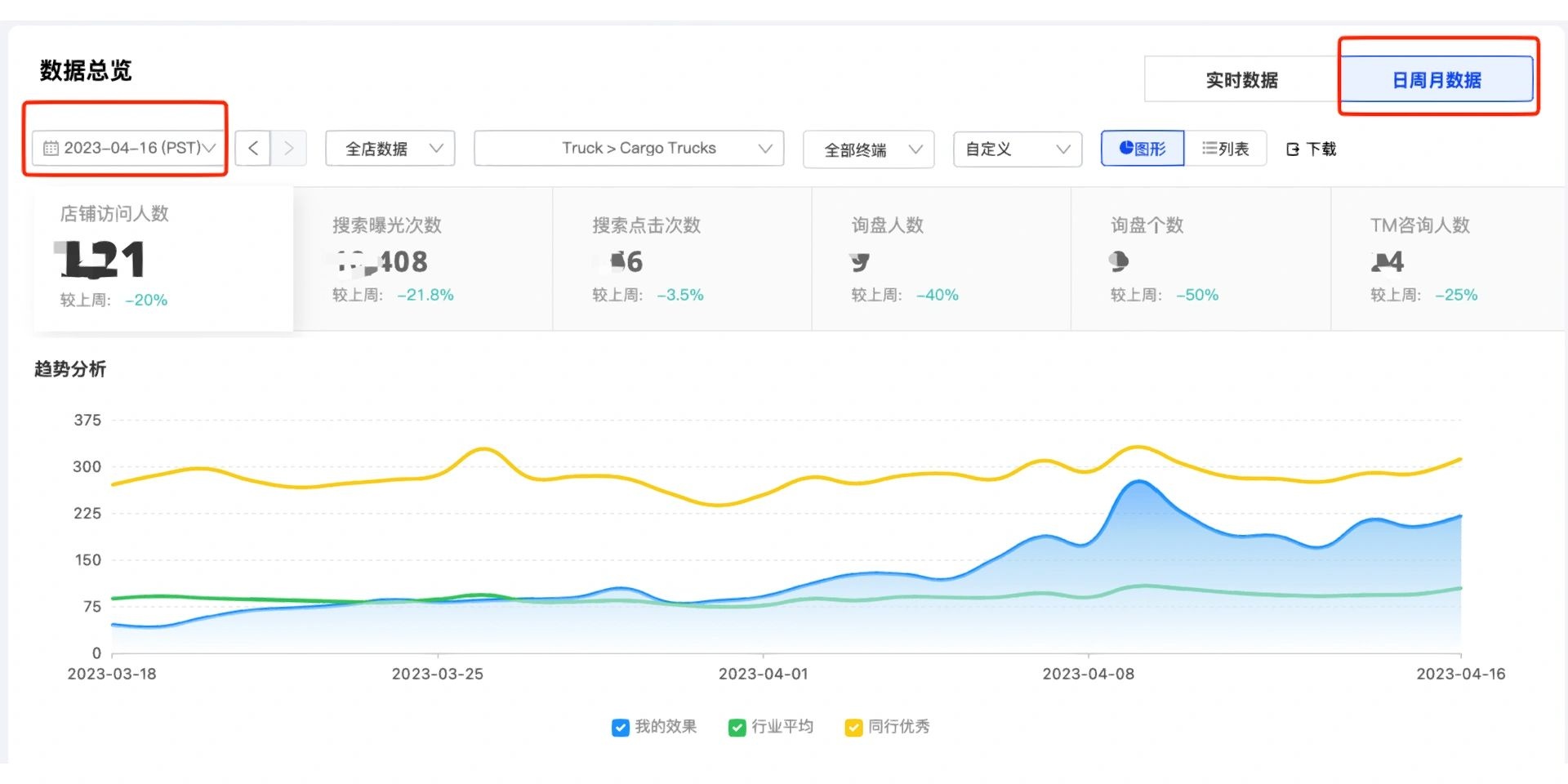Expand the 全店数据 dropdown
The width and height of the screenshot is (1568, 784).
pos(390,149)
